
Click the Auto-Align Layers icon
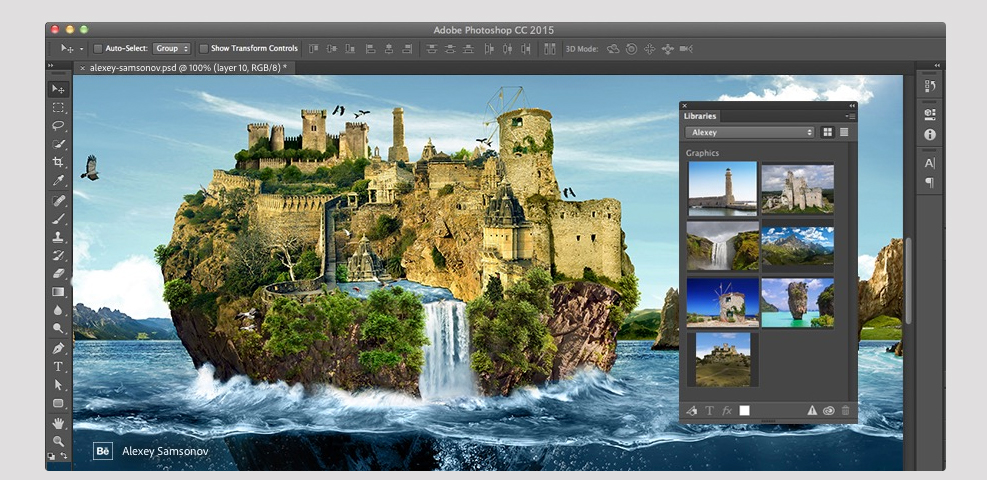point(550,48)
